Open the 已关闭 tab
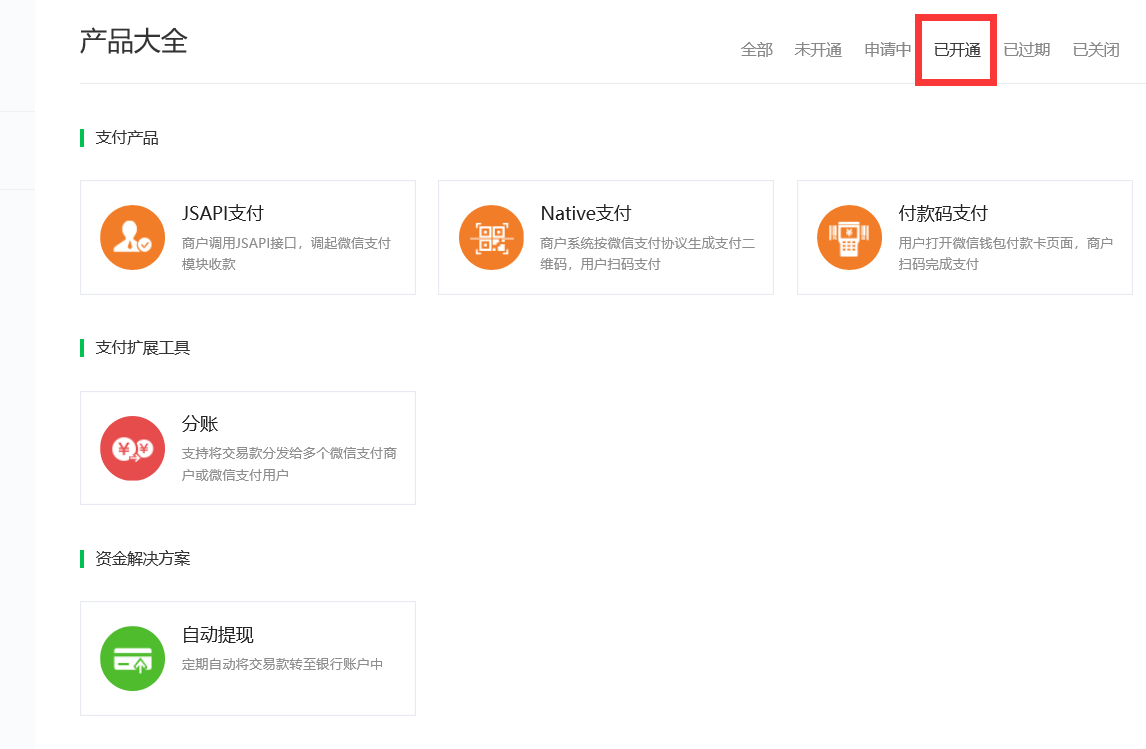Viewport: 1146px width, 749px height. pyautogui.click(x=1096, y=50)
